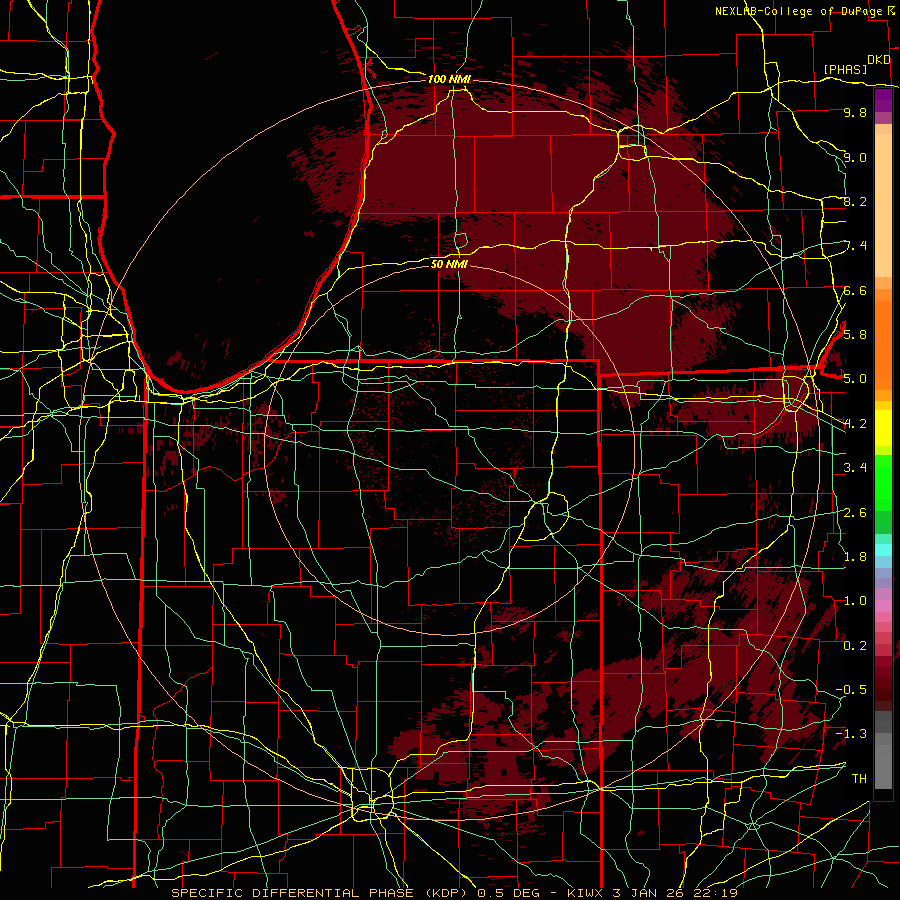Click the 9.8 value on the color scale

coord(855,112)
